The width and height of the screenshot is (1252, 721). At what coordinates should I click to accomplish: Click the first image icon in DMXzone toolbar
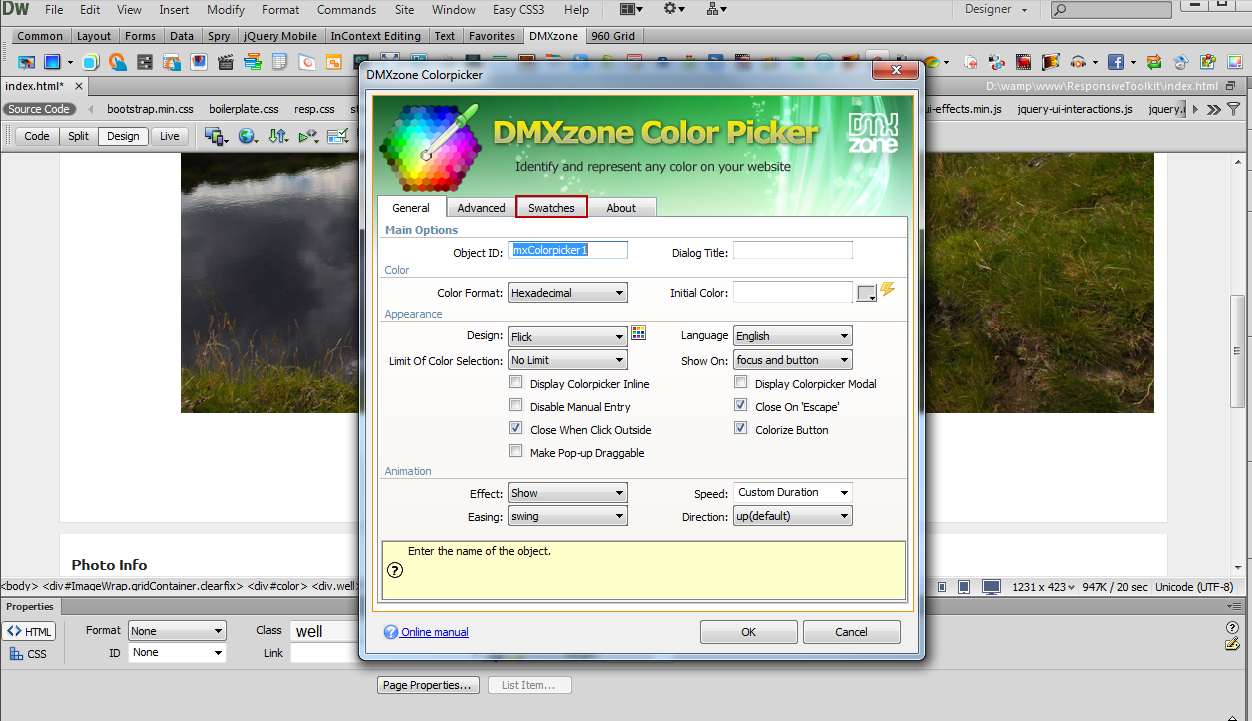pos(26,62)
